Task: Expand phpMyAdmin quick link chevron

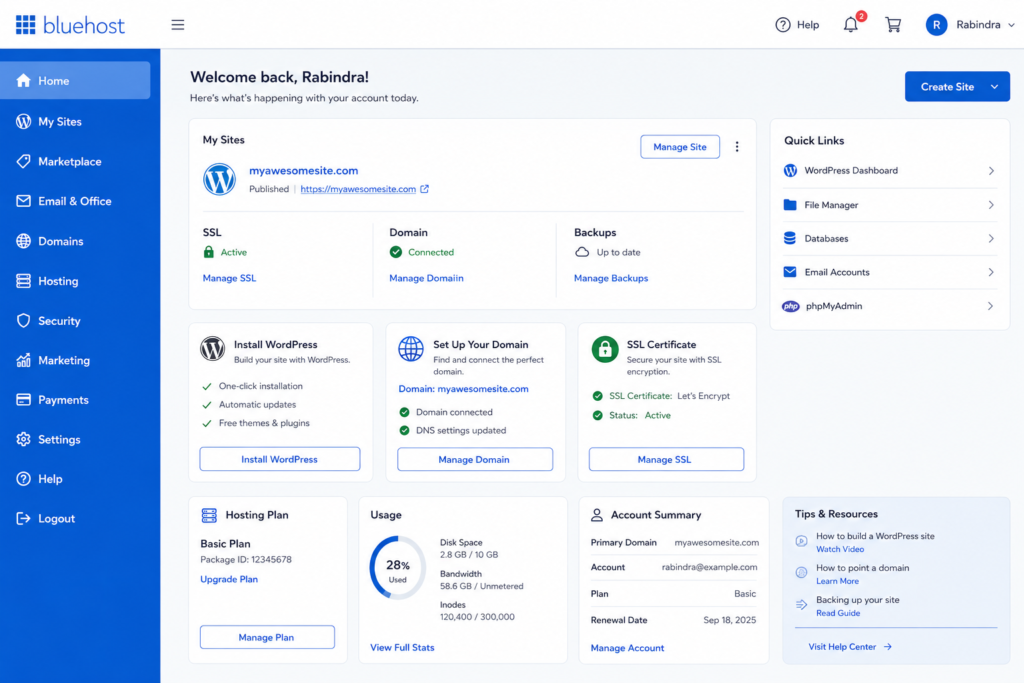Action: point(991,306)
